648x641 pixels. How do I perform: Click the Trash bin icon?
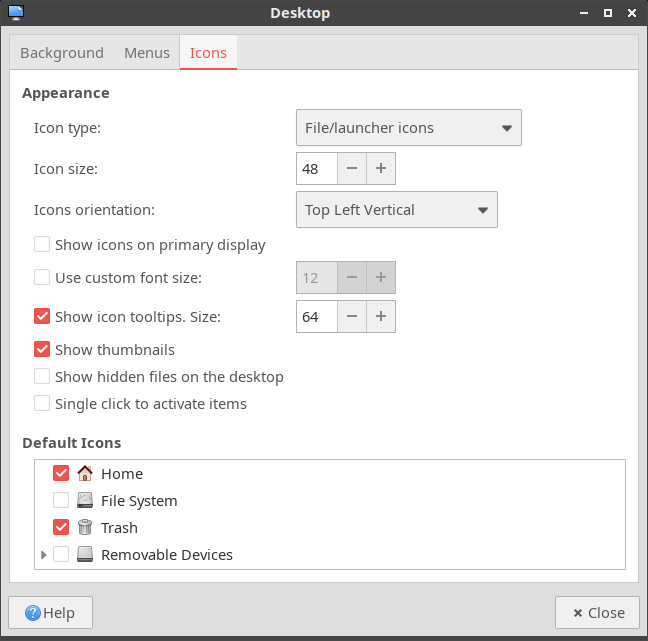click(x=85, y=528)
